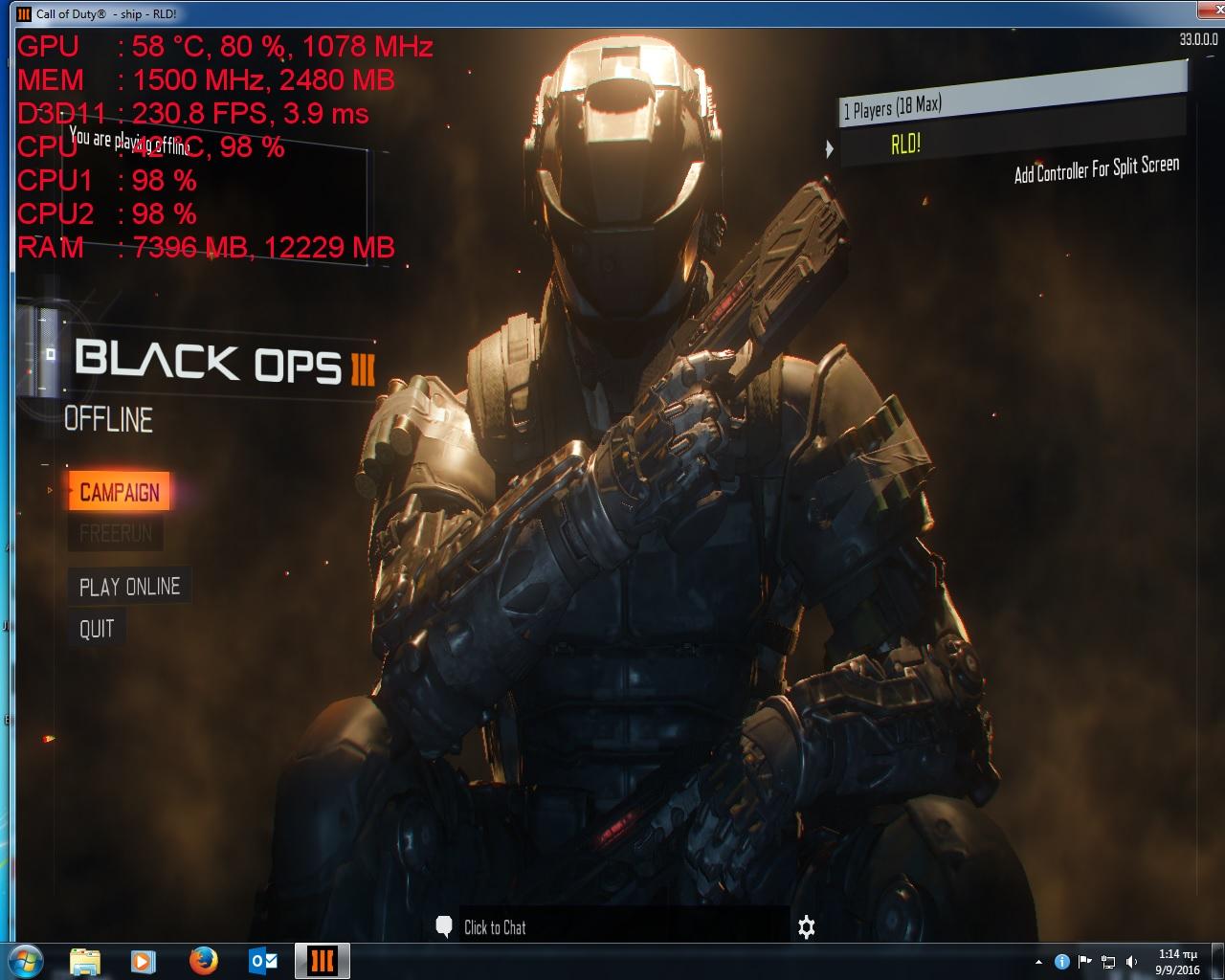Click the CPU1 overlay line
The width and height of the screenshot is (1225, 980).
tap(106, 180)
